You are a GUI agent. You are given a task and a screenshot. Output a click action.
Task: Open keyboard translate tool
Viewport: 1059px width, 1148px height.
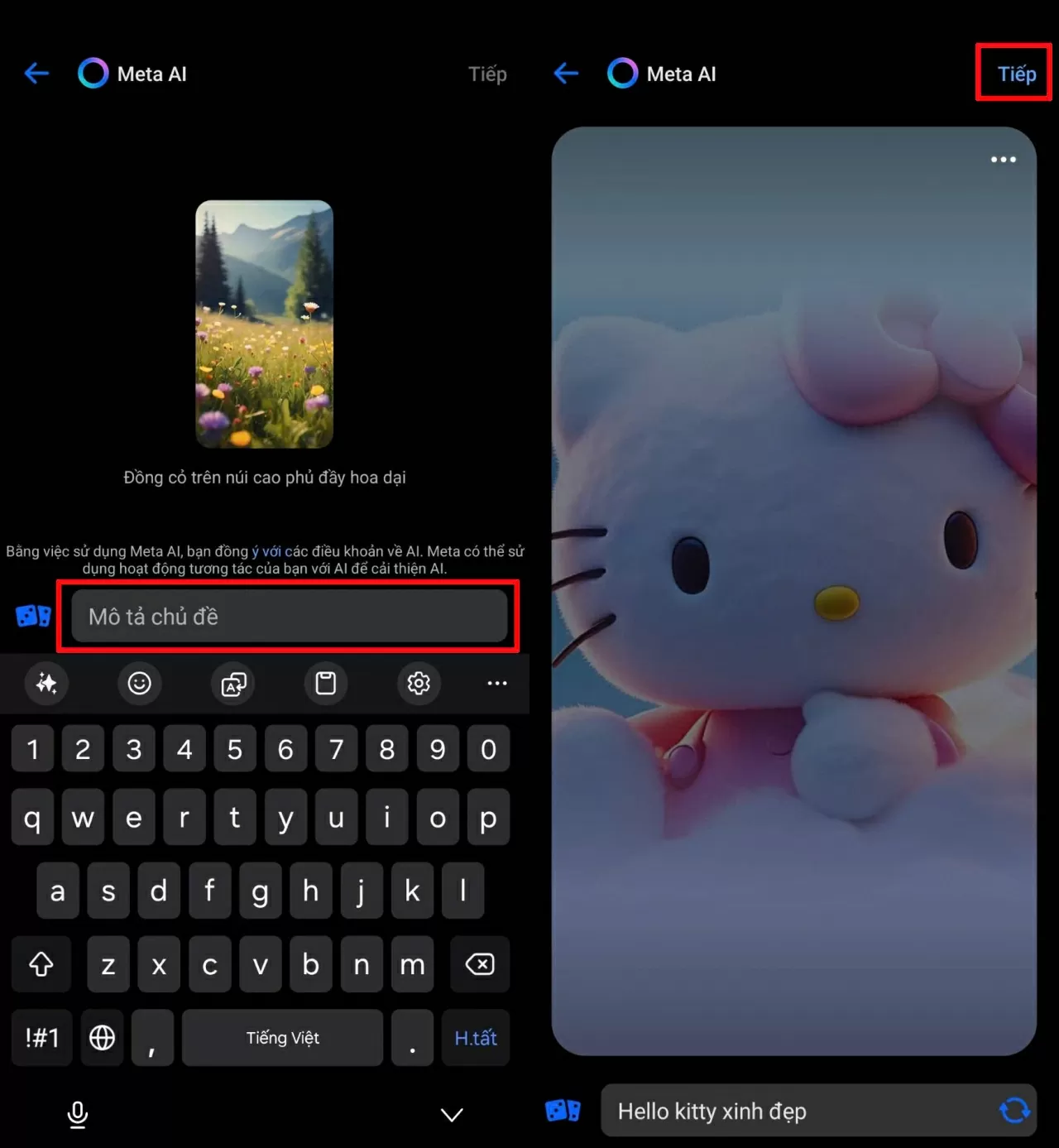(233, 683)
